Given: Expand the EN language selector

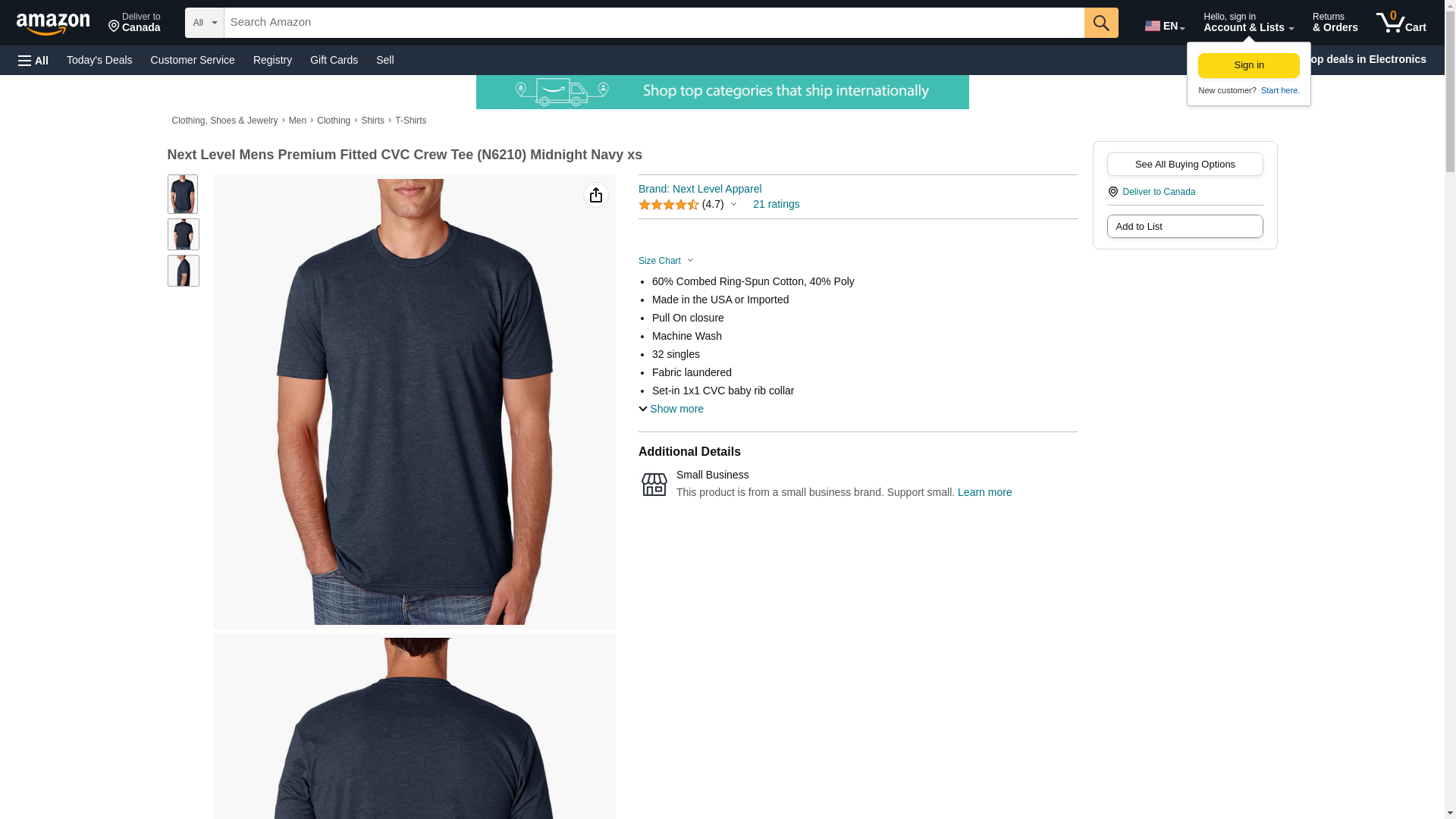Looking at the screenshot, I should 1165,26.
